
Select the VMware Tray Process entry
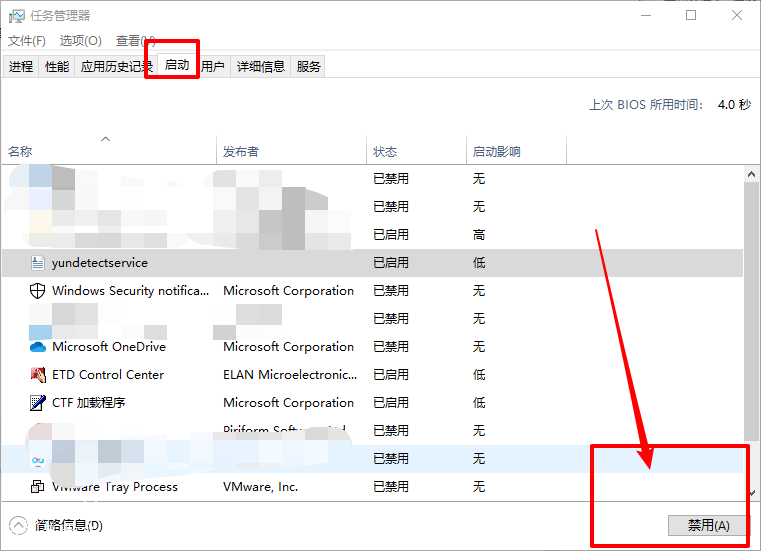click(x=115, y=486)
